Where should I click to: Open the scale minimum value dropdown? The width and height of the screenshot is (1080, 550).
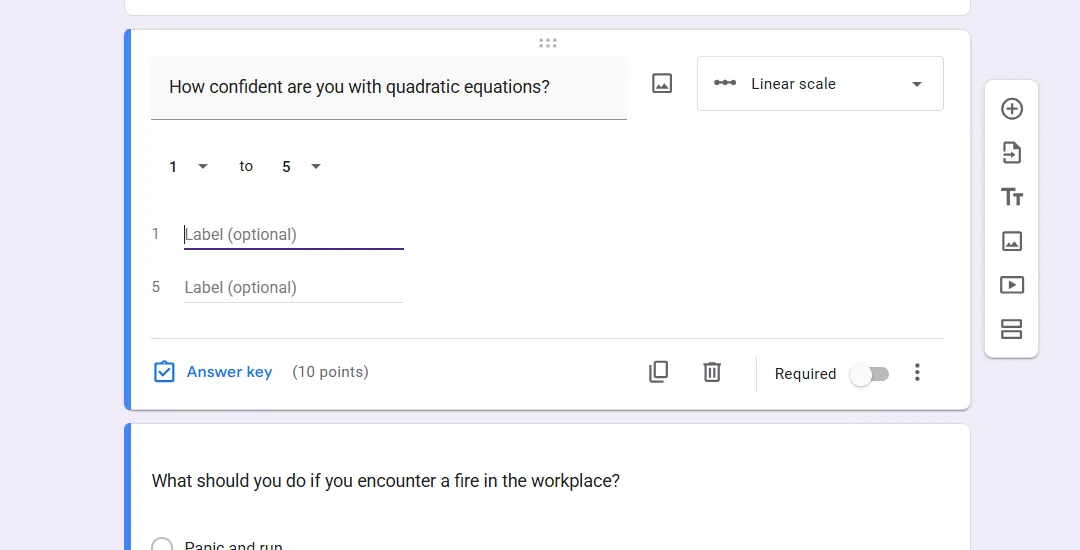(x=188, y=167)
